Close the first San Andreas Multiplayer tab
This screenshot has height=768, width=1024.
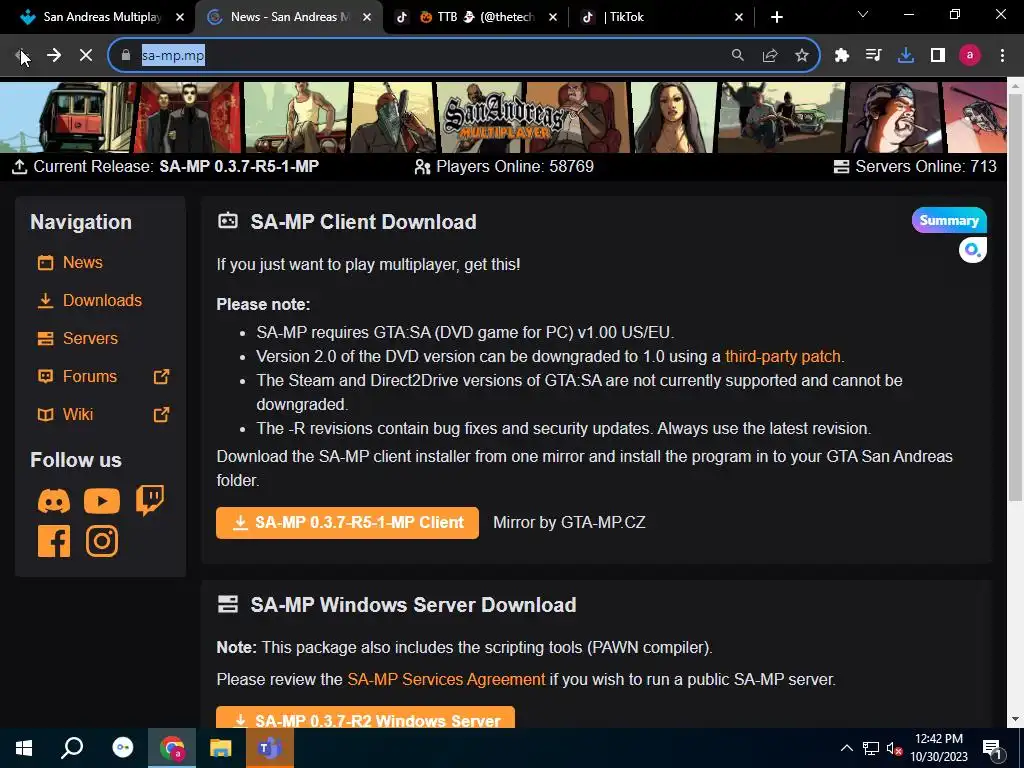(180, 17)
